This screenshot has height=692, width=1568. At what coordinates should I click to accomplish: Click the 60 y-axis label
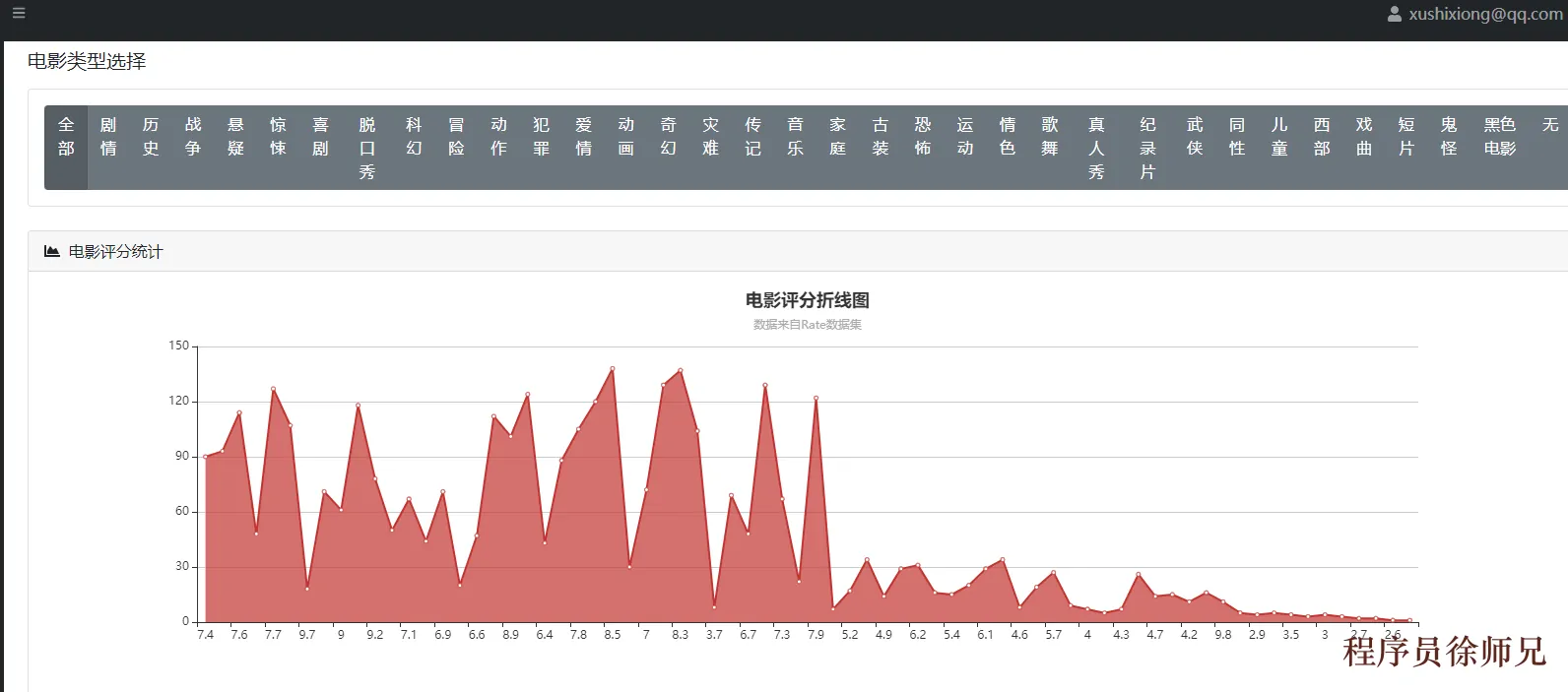(182, 511)
